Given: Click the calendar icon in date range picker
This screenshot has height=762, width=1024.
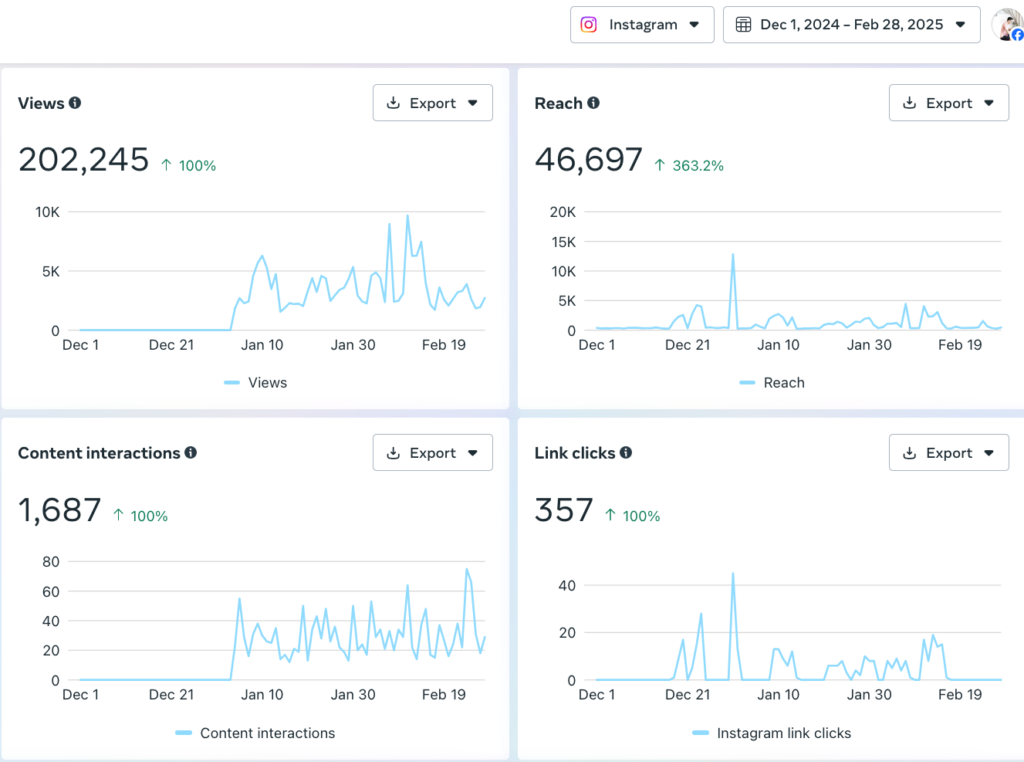Looking at the screenshot, I should coord(743,25).
